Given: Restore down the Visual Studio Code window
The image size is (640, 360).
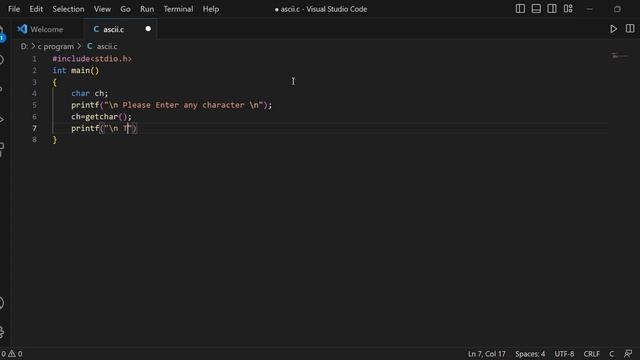Looking at the screenshot, I should tap(617, 9).
